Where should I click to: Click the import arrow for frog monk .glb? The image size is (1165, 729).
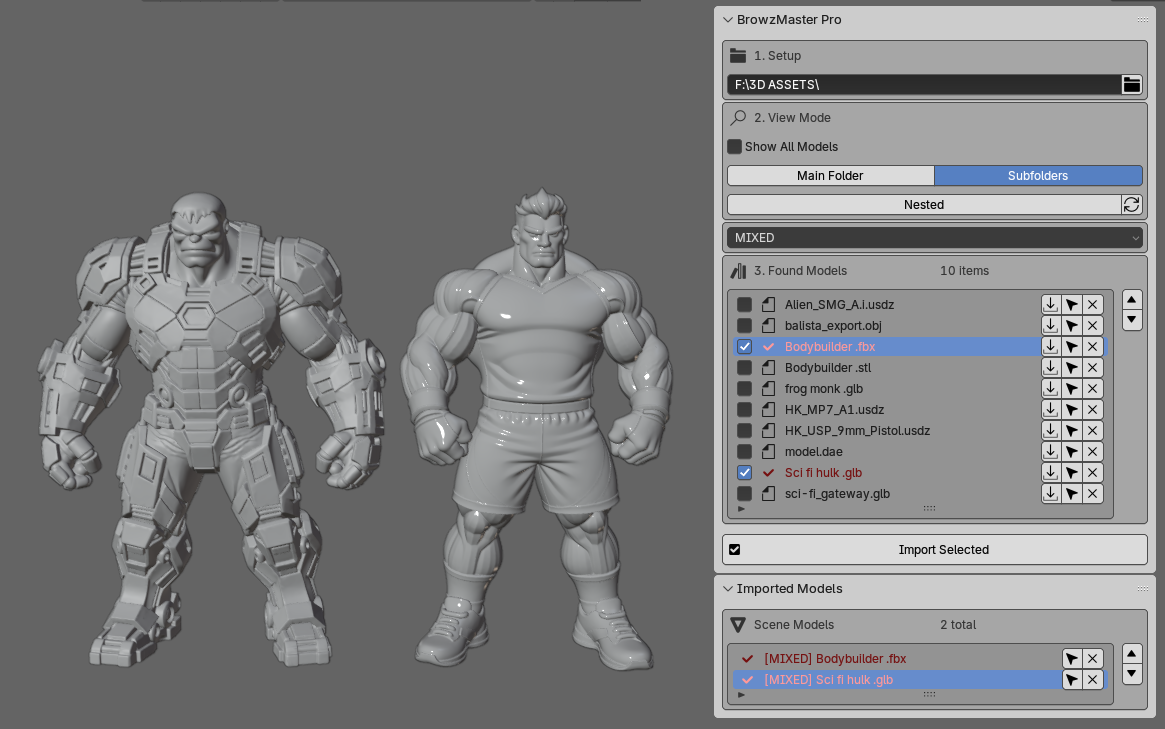[x=1050, y=389]
